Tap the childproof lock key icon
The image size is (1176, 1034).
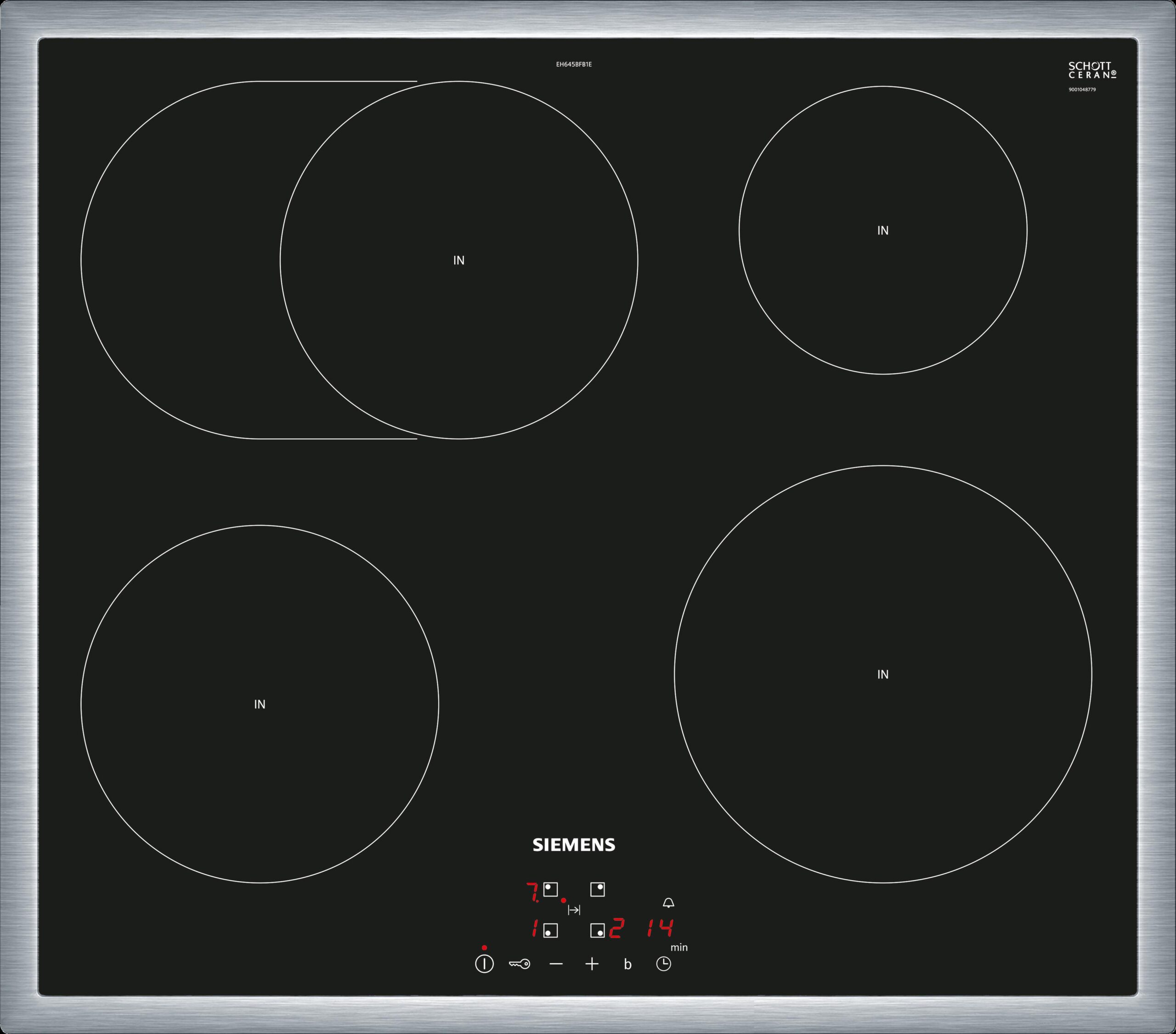pos(519,964)
